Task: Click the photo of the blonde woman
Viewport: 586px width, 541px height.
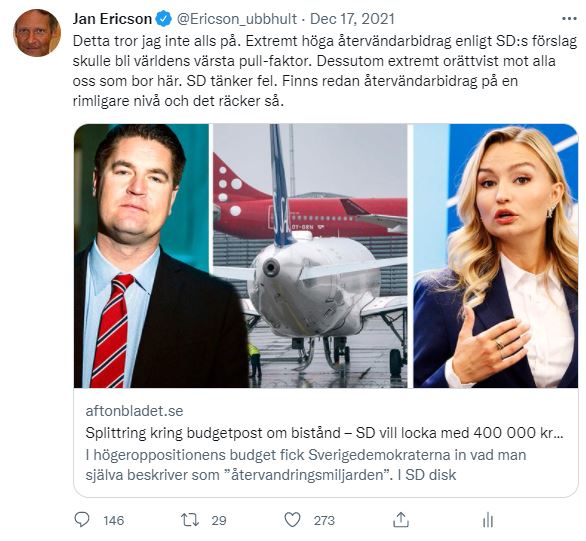Action: pos(496,256)
